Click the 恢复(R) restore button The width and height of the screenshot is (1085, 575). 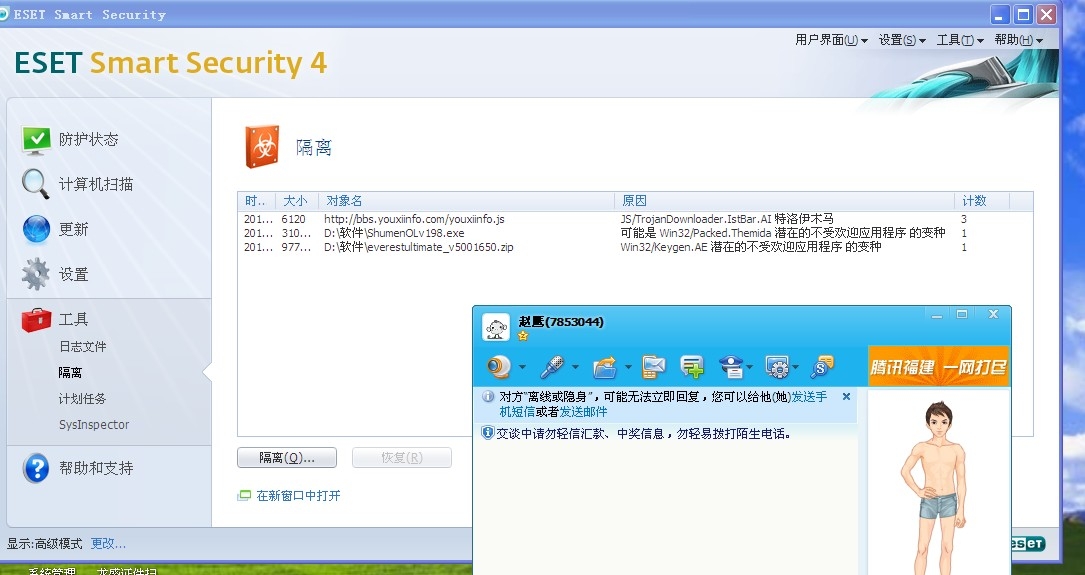(401, 457)
